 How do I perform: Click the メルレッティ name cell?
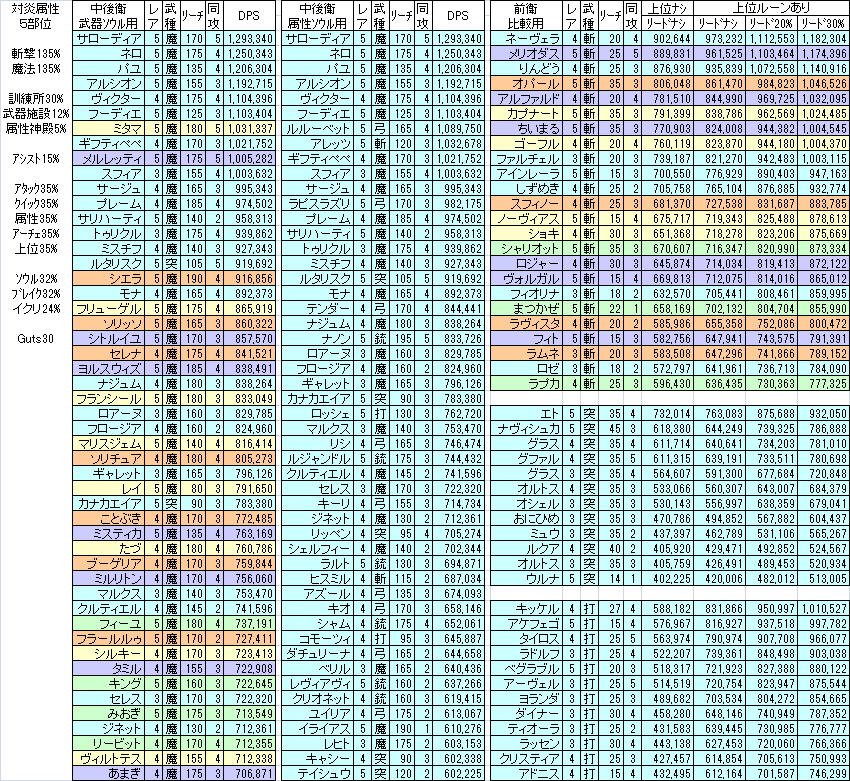coord(108,159)
